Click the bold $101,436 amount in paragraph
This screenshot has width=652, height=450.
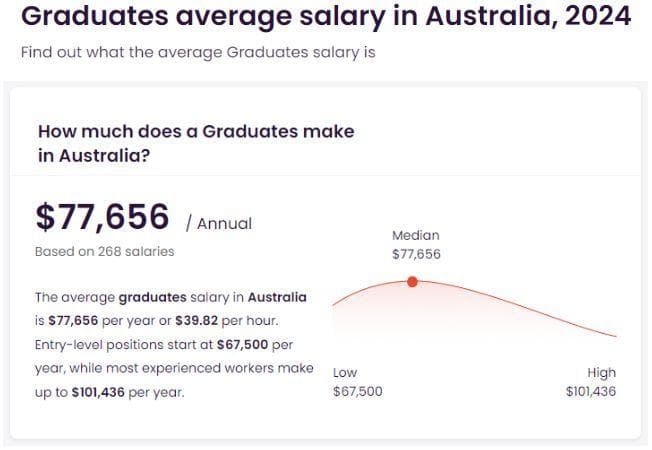point(98,392)
